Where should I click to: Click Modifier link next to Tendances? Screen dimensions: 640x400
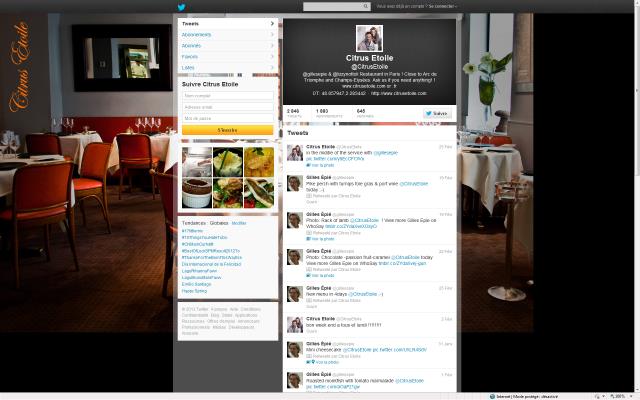pos(239,223)
